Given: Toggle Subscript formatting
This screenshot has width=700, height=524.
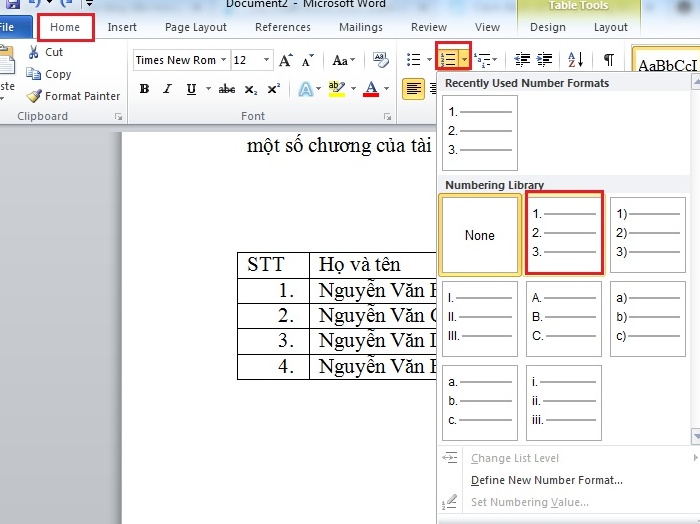Looking at the screenshot, I should (x=250, y=89).
